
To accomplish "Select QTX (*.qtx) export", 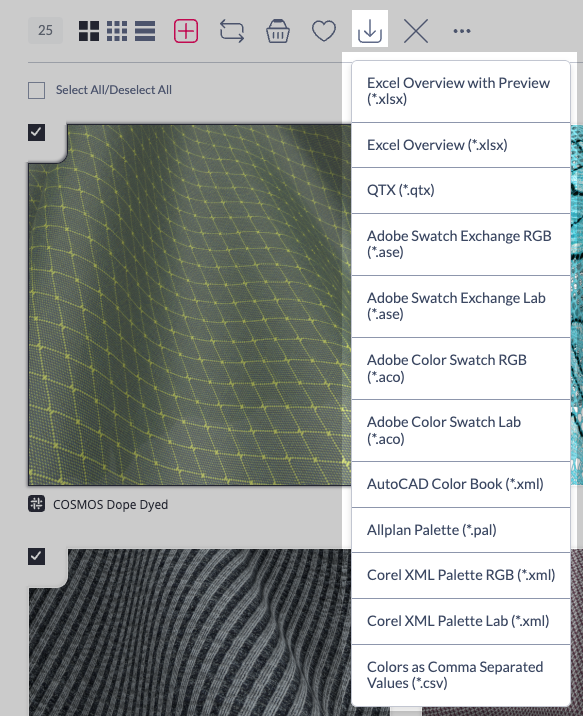I will pos(461,190).
